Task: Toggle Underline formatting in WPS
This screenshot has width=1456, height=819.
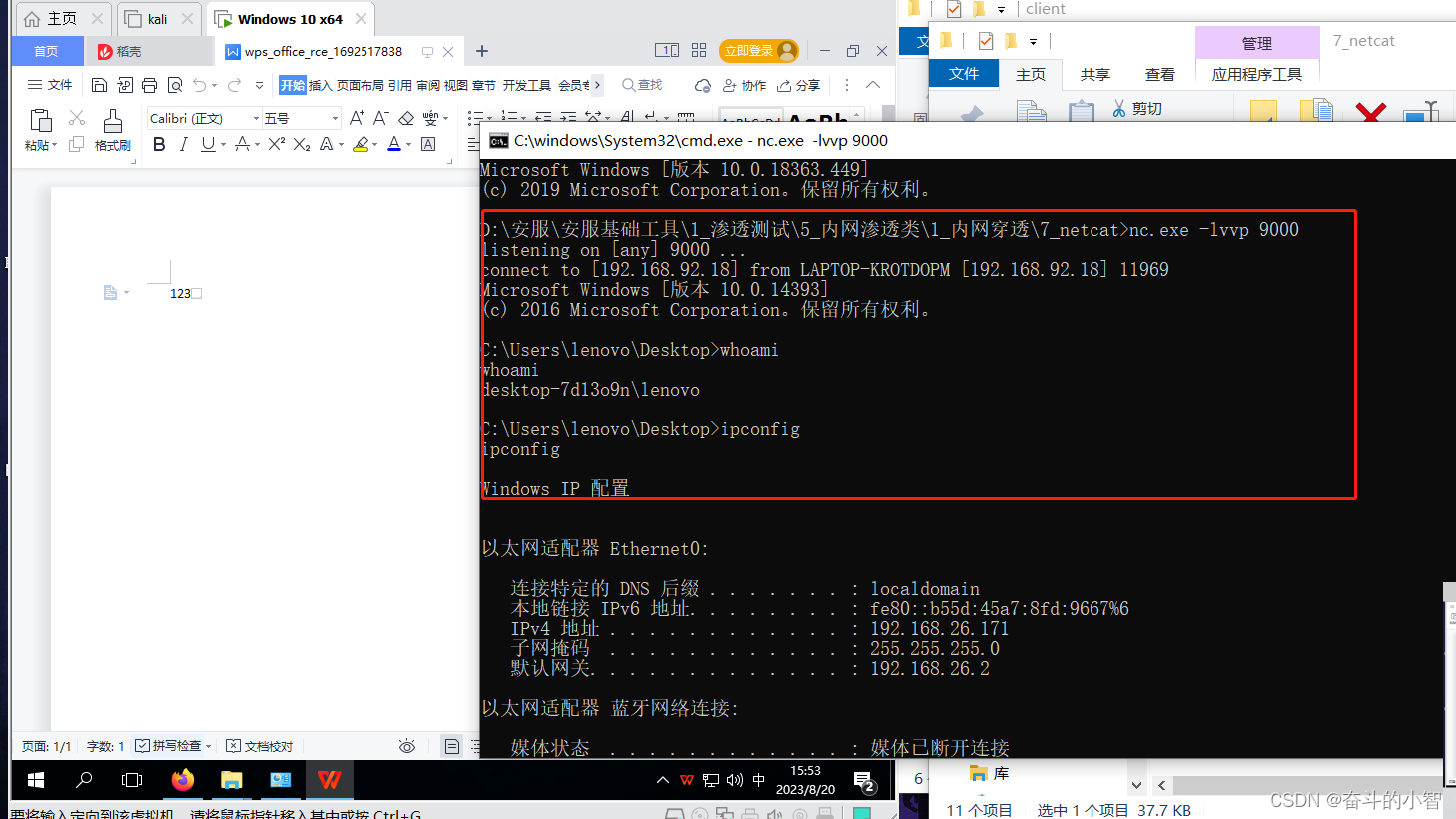Action: 207,145
